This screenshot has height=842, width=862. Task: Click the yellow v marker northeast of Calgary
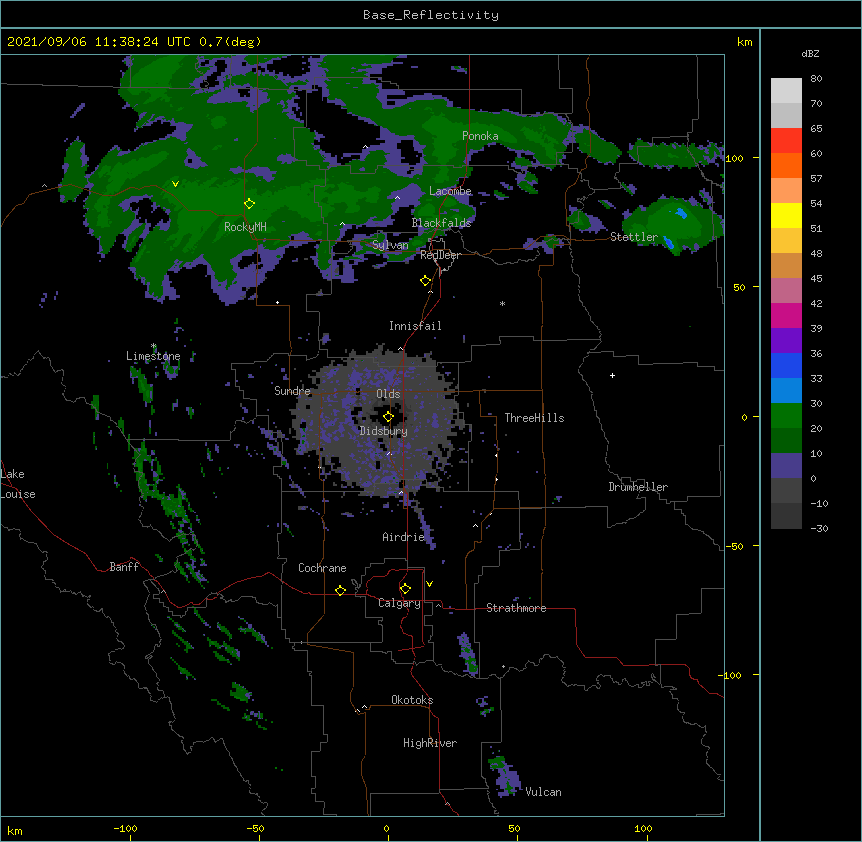(x=429, y=584)
